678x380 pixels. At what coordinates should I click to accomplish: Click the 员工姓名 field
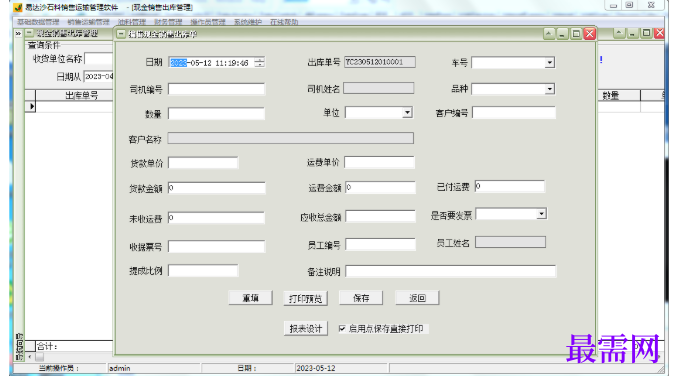pyautogui.click(x=510, y=242)
